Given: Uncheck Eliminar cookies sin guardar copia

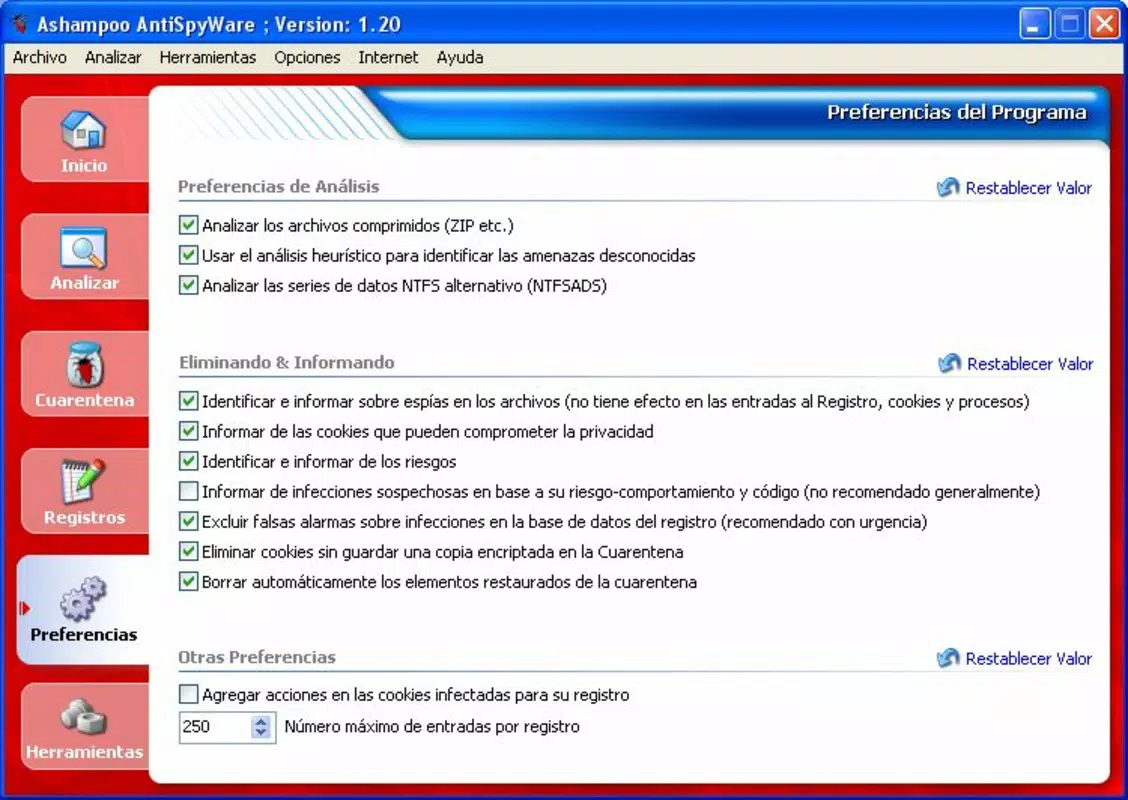Looking at the screenshot, I should (x=188, y=552).
